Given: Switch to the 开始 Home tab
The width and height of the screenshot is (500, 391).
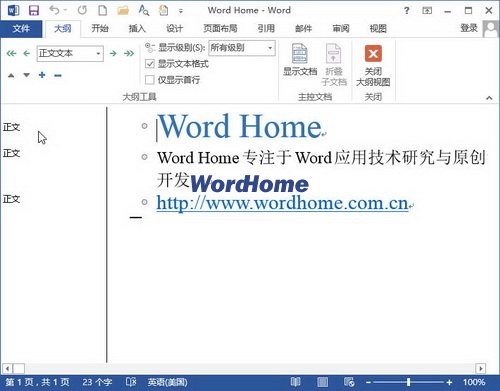Looking at the screenshot, I should click(x=100, y=29).
